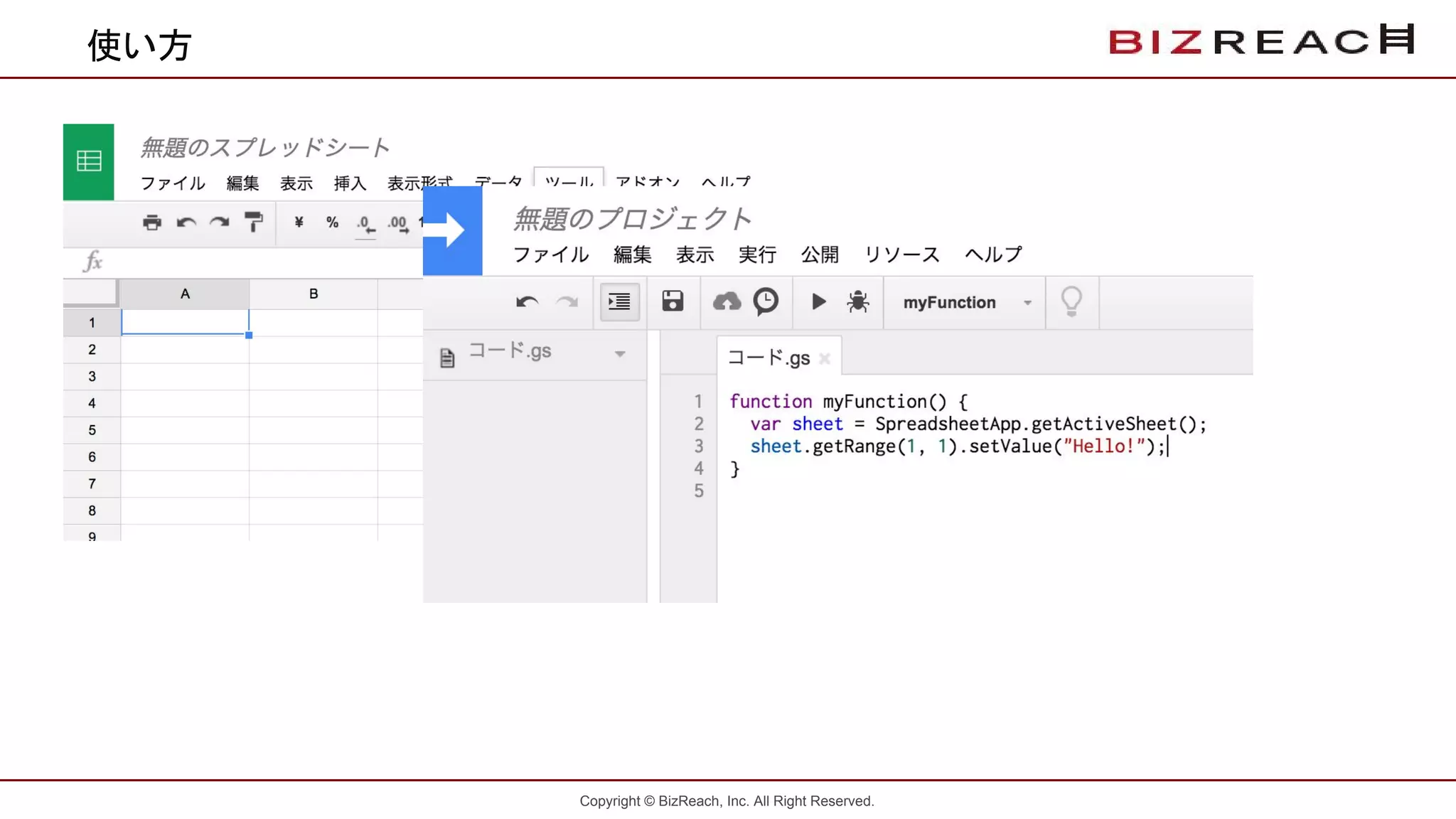Open the 実行 menu in script editor
Viewport: 1456px width, 819px height.
click(x=756, y=255)
